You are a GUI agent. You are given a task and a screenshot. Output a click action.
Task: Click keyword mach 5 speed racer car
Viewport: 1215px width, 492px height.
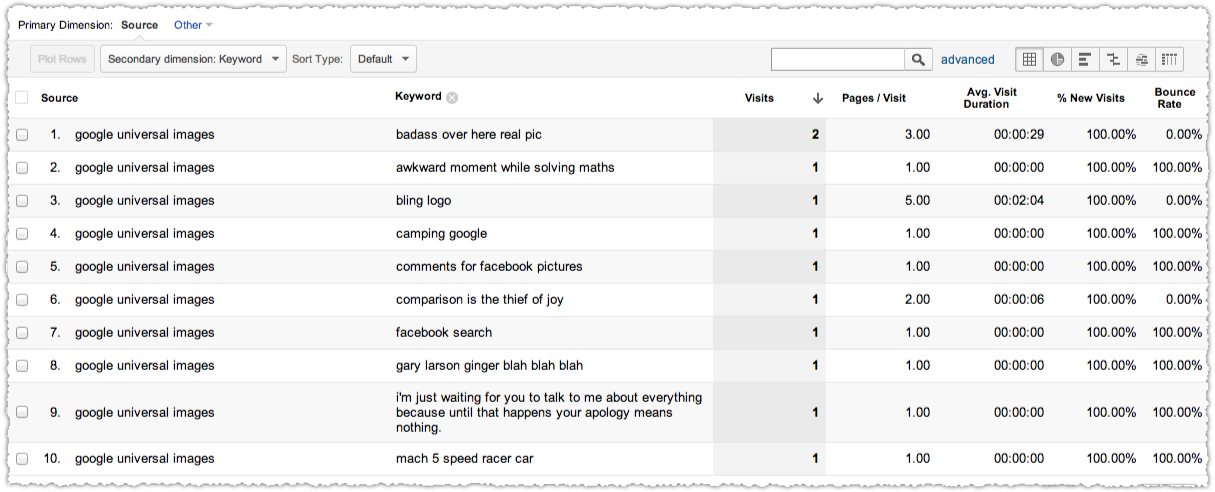pyautogui.click(x=464, y=459)
